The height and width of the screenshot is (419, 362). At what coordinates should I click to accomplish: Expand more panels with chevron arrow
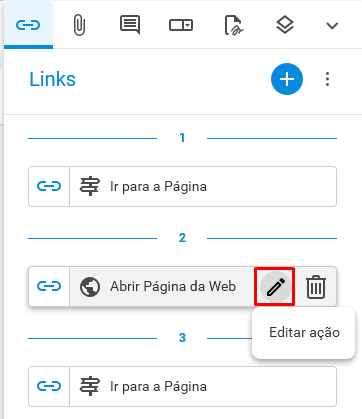pos(332,26)
